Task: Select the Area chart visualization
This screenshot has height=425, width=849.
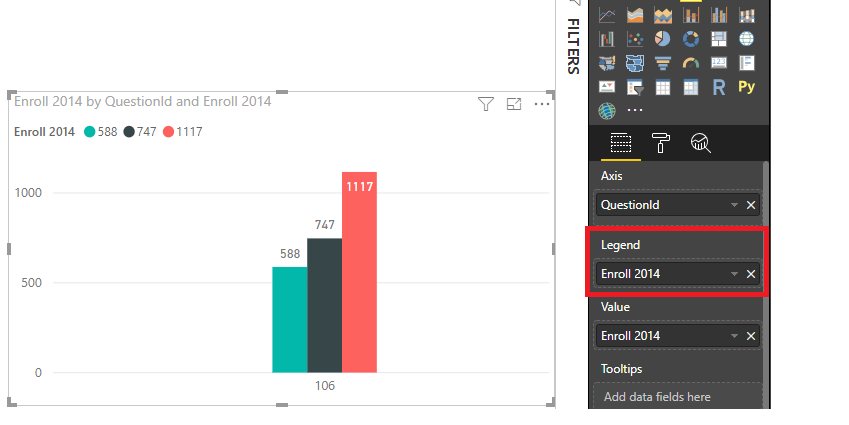Action: [x=635, y=15]
